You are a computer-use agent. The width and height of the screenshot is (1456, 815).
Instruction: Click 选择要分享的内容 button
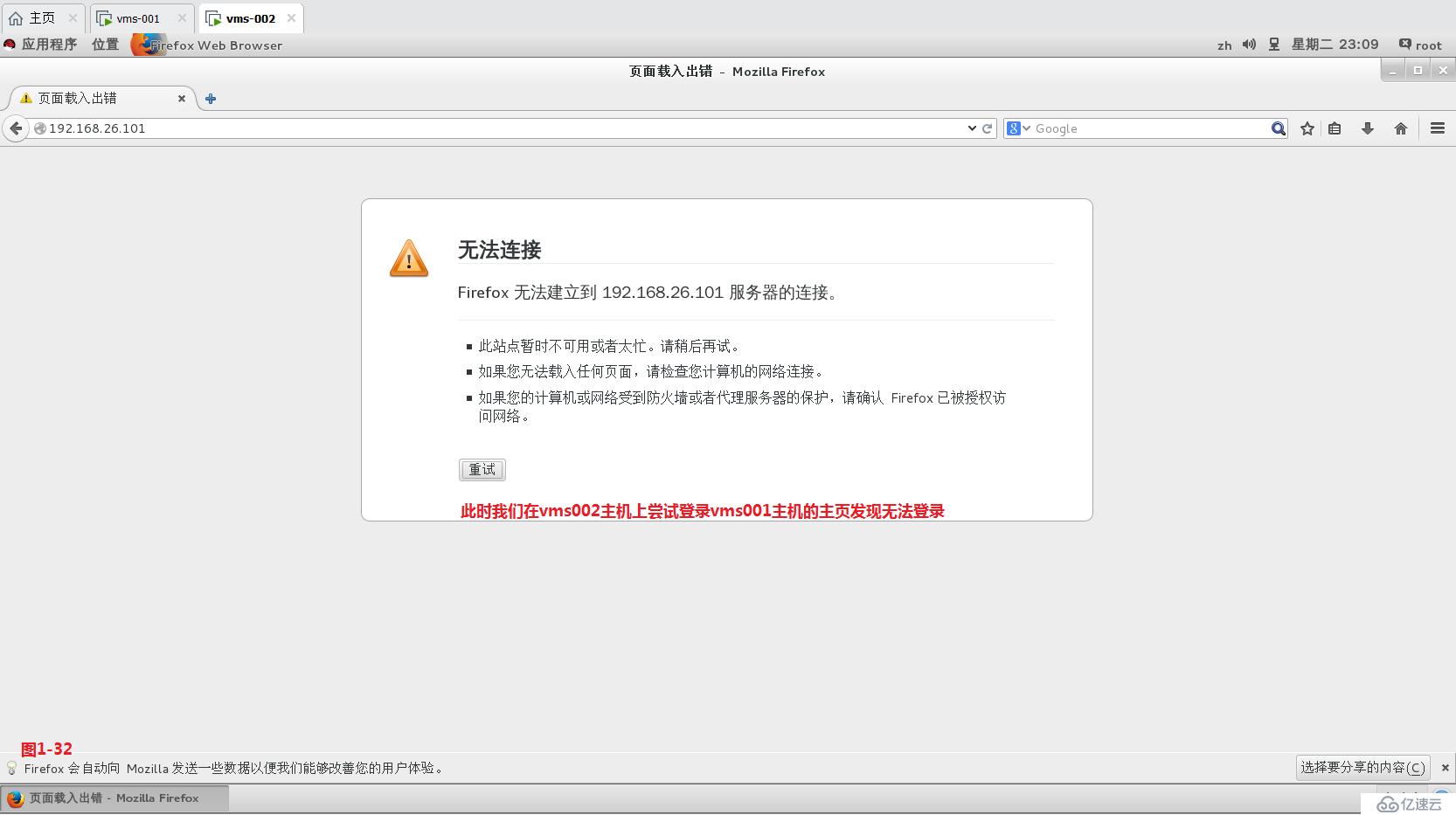click(1362, 767)
